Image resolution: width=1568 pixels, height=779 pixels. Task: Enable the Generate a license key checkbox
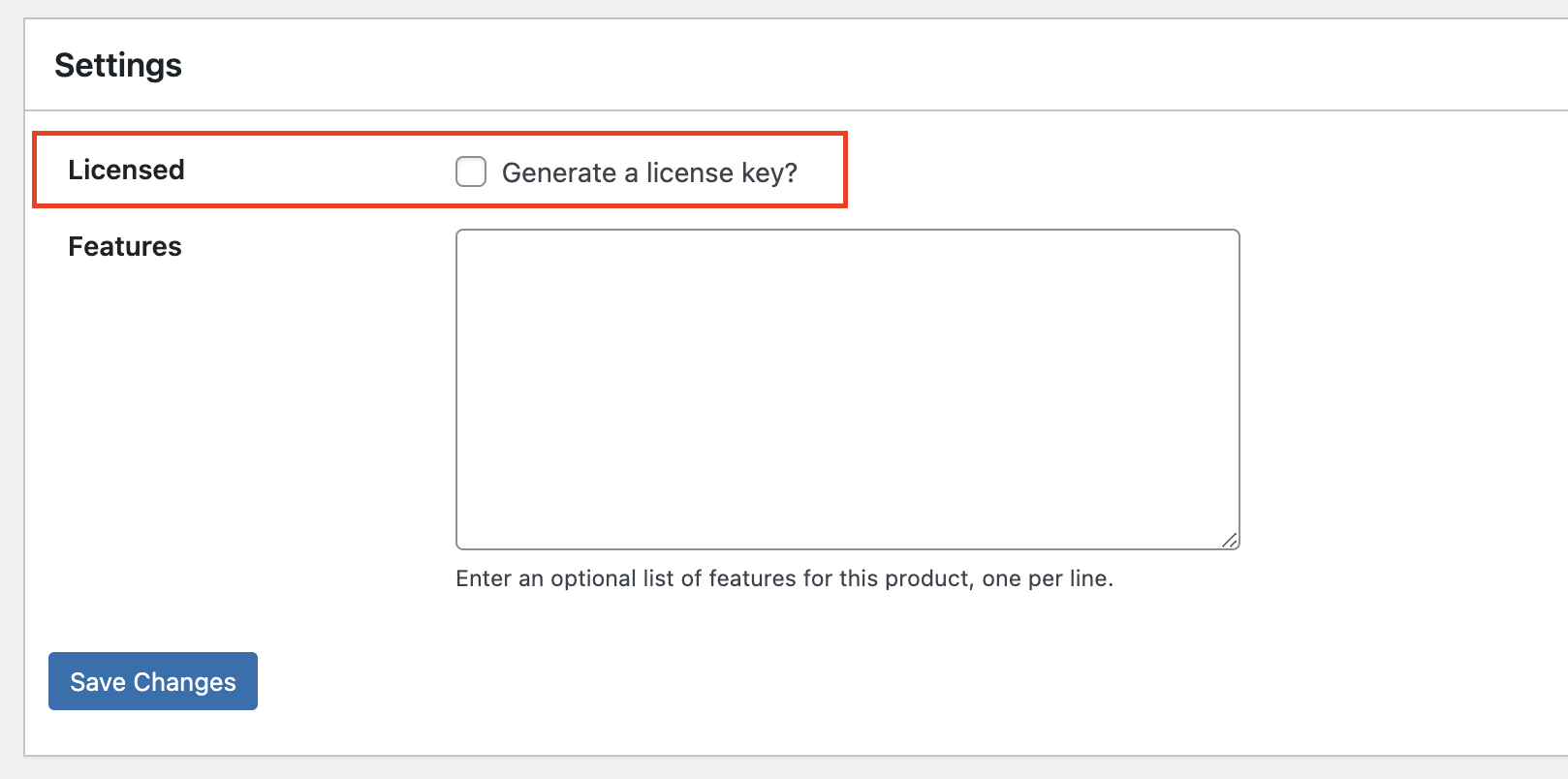pyautogui.click(x=470, y=171)
